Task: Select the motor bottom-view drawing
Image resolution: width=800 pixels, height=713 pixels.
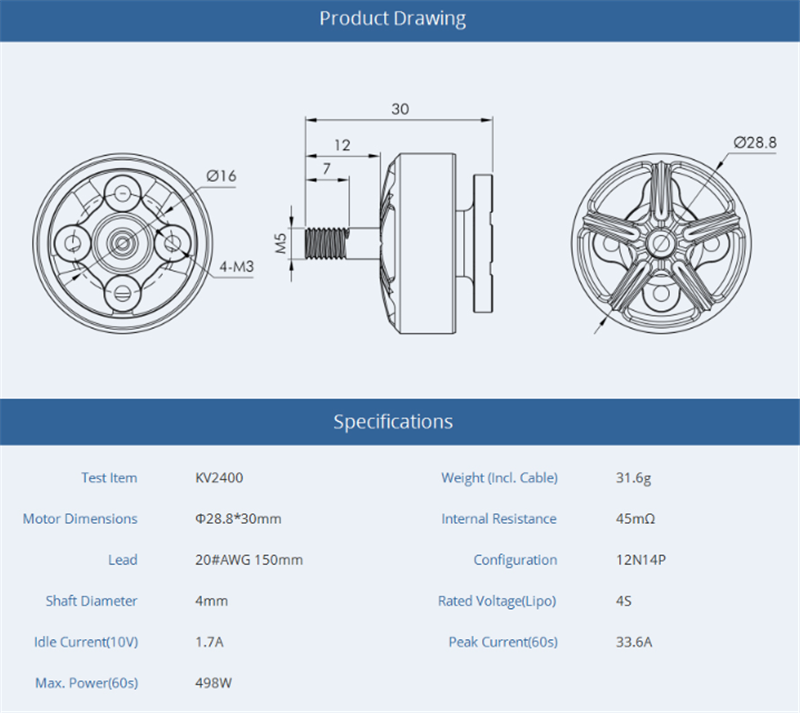Action: pyautogui.click(x=123, y=243)
